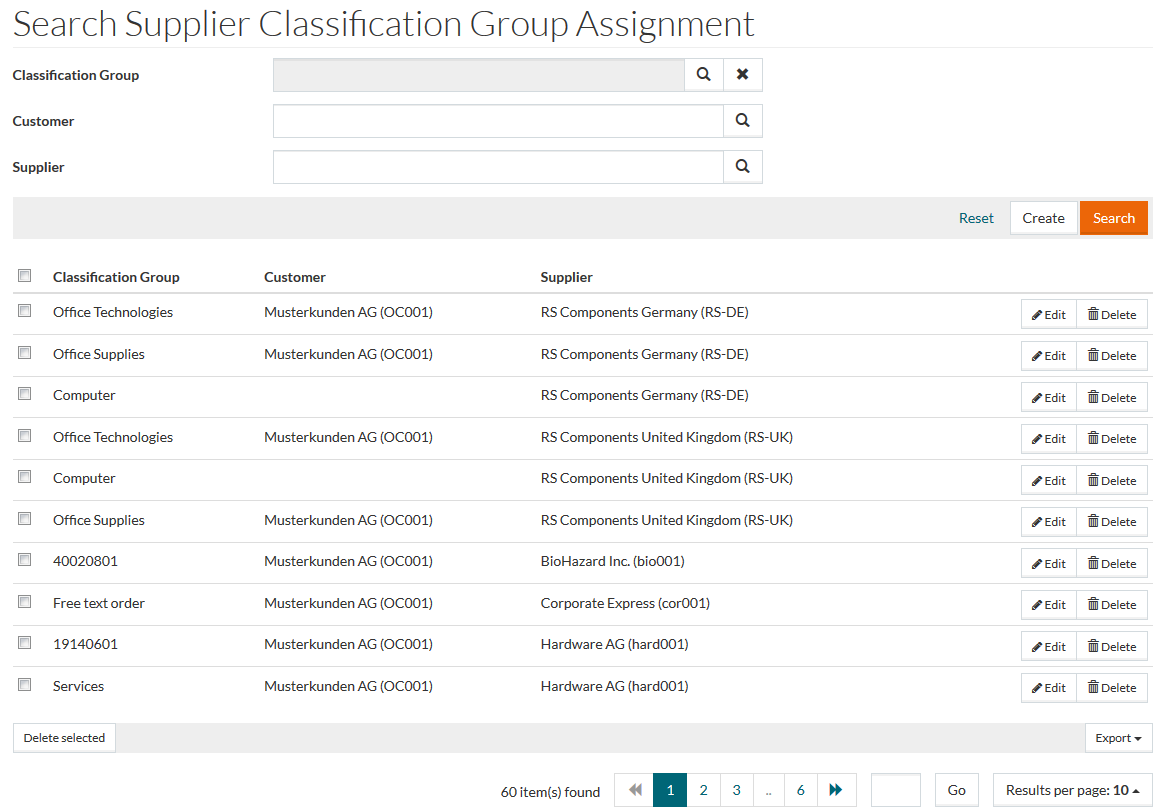Focus the page number input beside Go
The height and width of the screenshot is (812, 1162).
(895, 790)
